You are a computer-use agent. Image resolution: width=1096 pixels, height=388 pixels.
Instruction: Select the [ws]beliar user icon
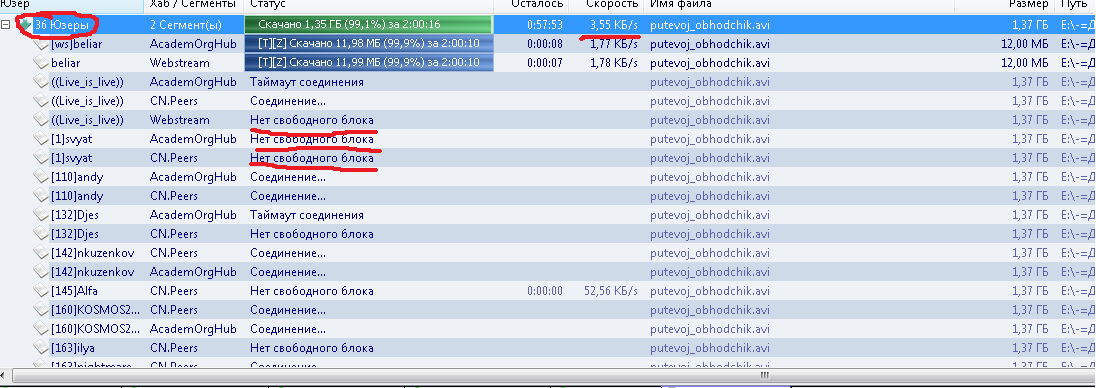42,44
